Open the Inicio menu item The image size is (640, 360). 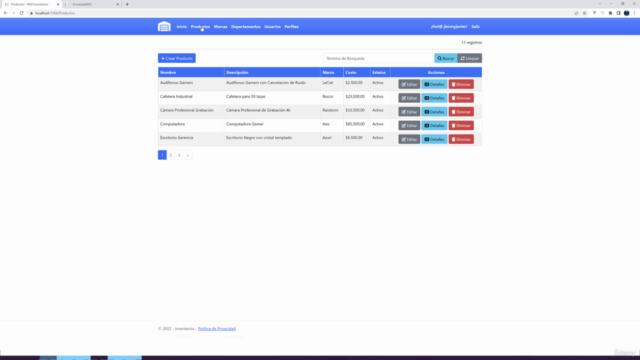pyautogui.click(x=182, y=27)
